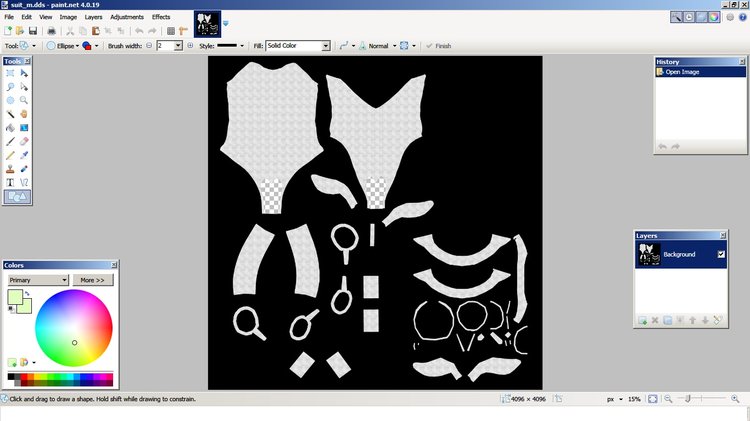This screenshot has height=421, width=750.
Task: Select the Color Picker eyedropper tool
Action: pos(24,155)
